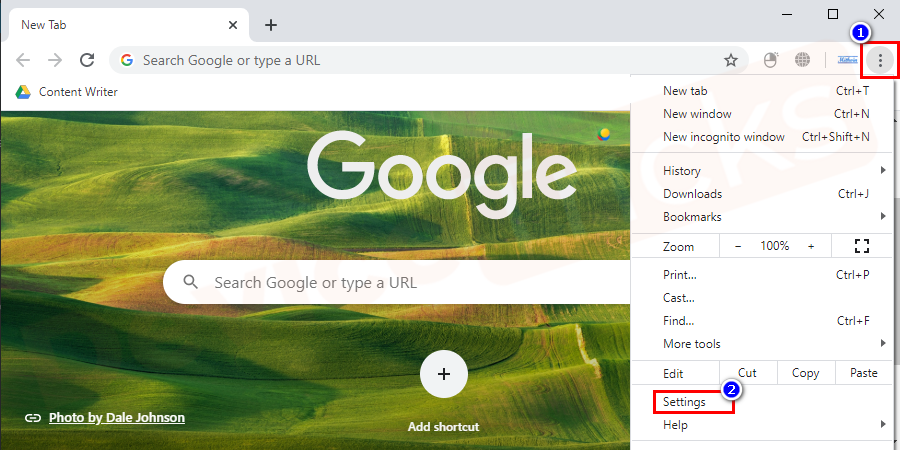This screenshot has width=900, height=450.
Task: Select the New Tab tab title
Action: point(44,25)
